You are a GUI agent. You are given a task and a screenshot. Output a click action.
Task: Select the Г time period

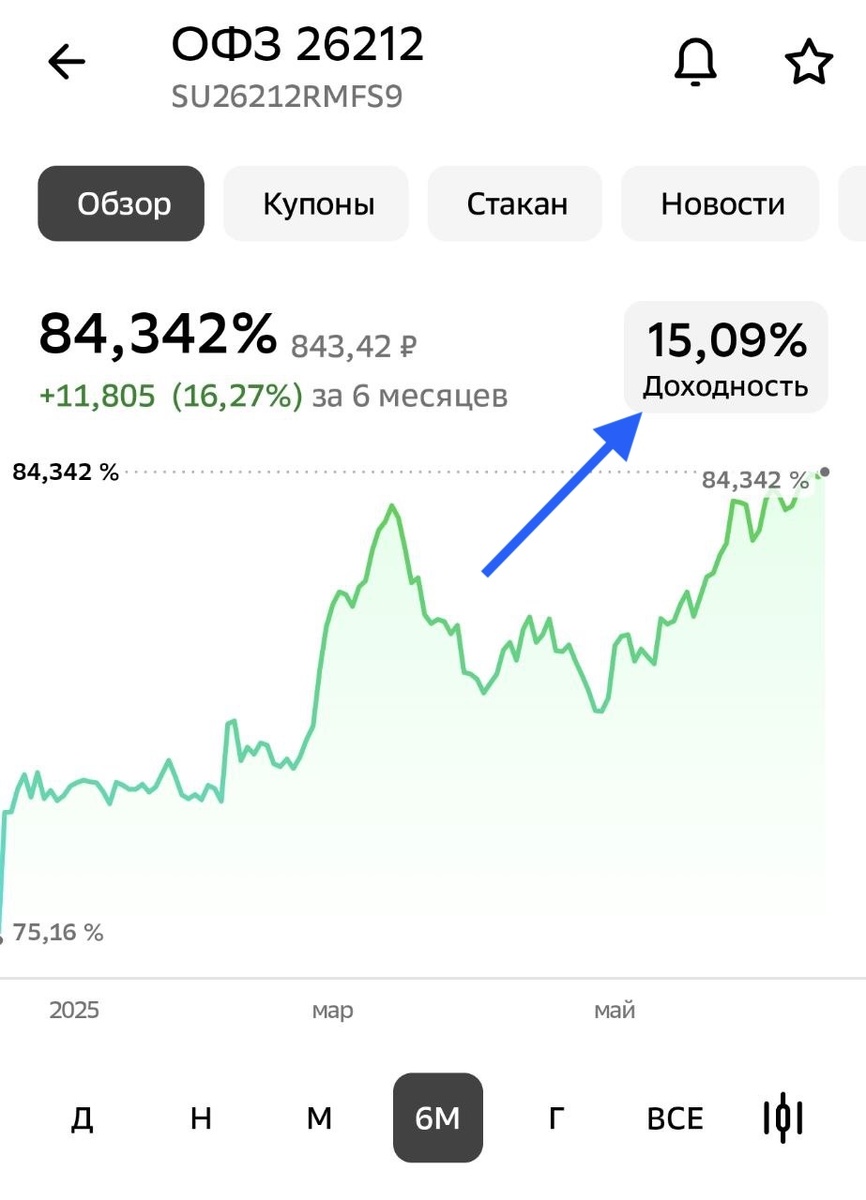556,1118
